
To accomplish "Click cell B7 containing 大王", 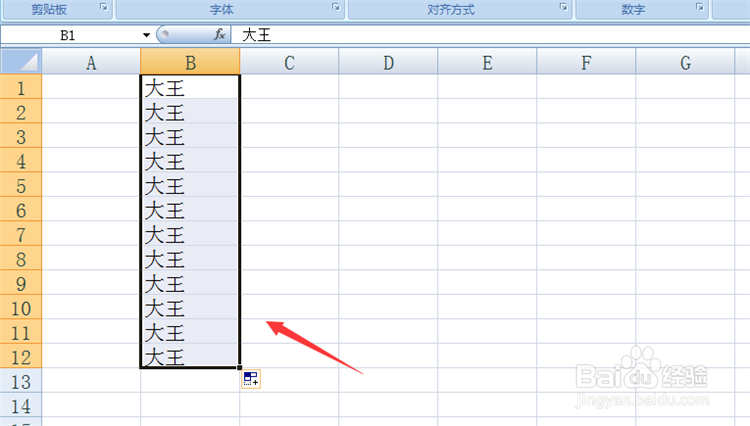I will 190,234.
